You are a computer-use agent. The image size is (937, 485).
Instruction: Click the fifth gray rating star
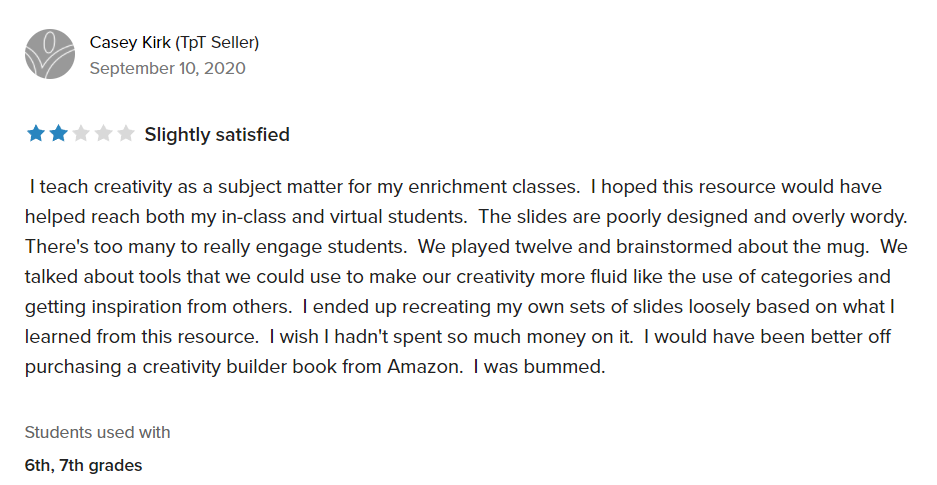click(125, 134)
